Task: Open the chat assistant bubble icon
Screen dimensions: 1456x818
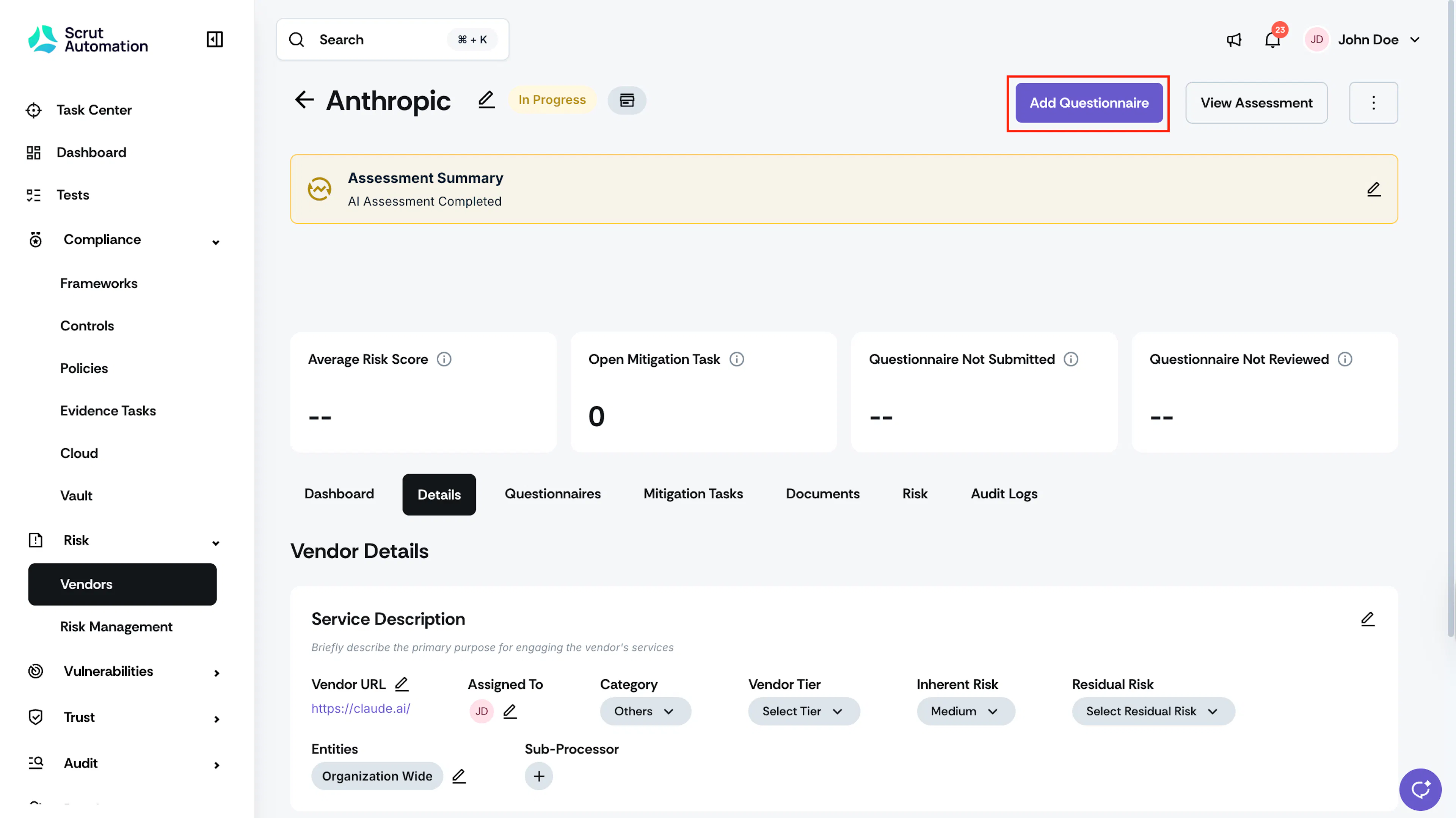Action: pos(1420,789)
